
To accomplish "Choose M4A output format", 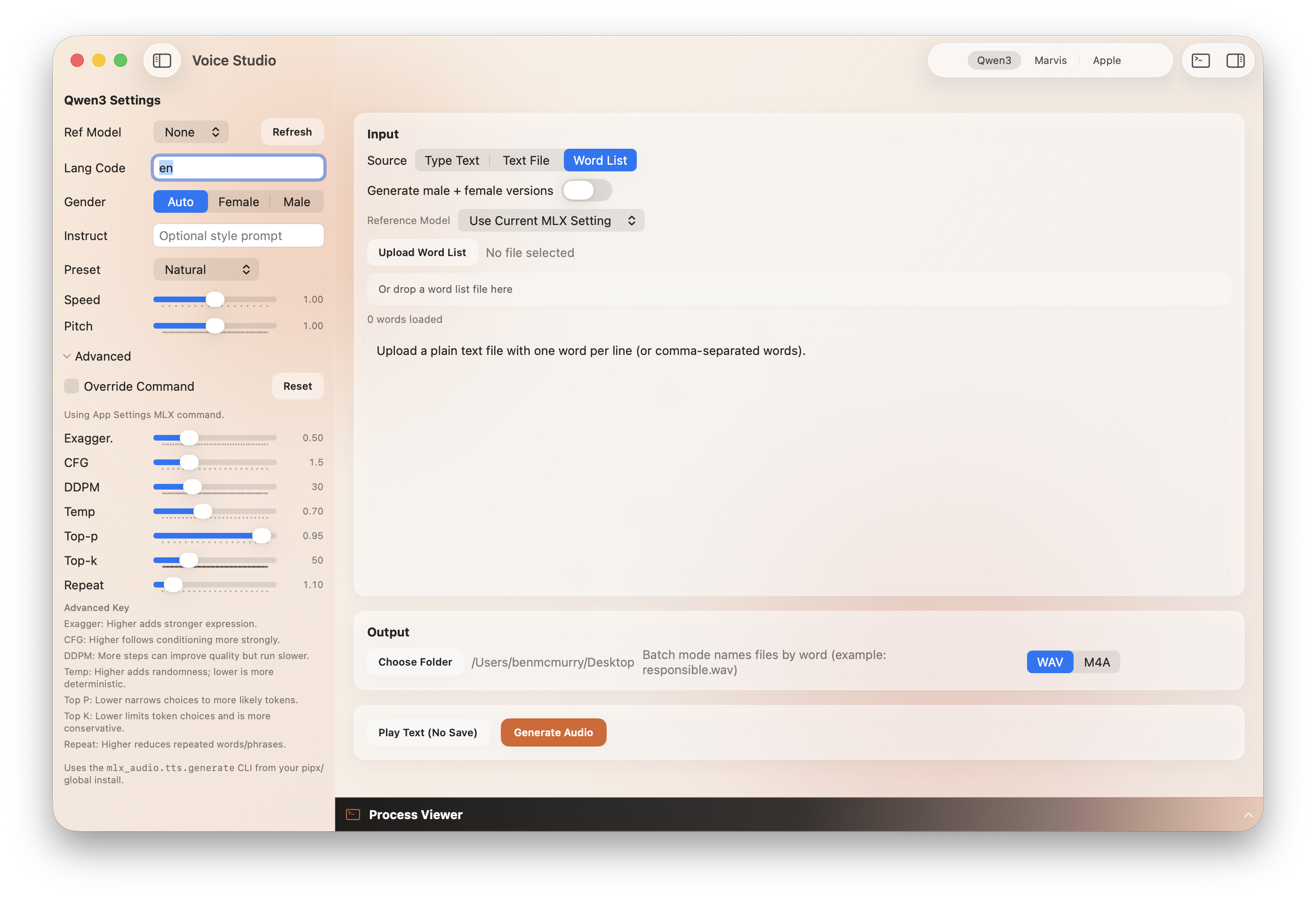I will click(1096, 662).
